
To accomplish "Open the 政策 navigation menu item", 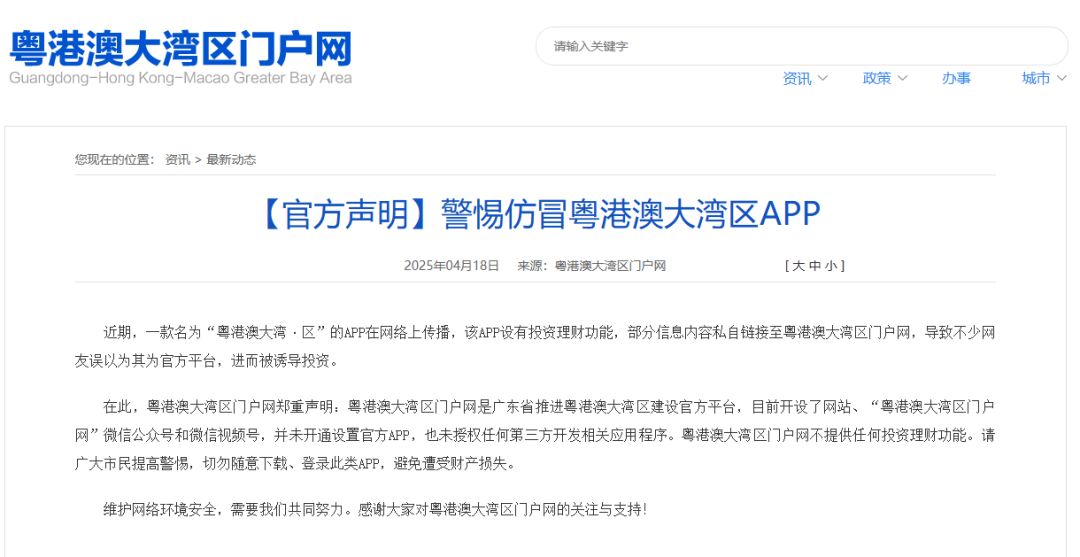I will click(877, 78).
